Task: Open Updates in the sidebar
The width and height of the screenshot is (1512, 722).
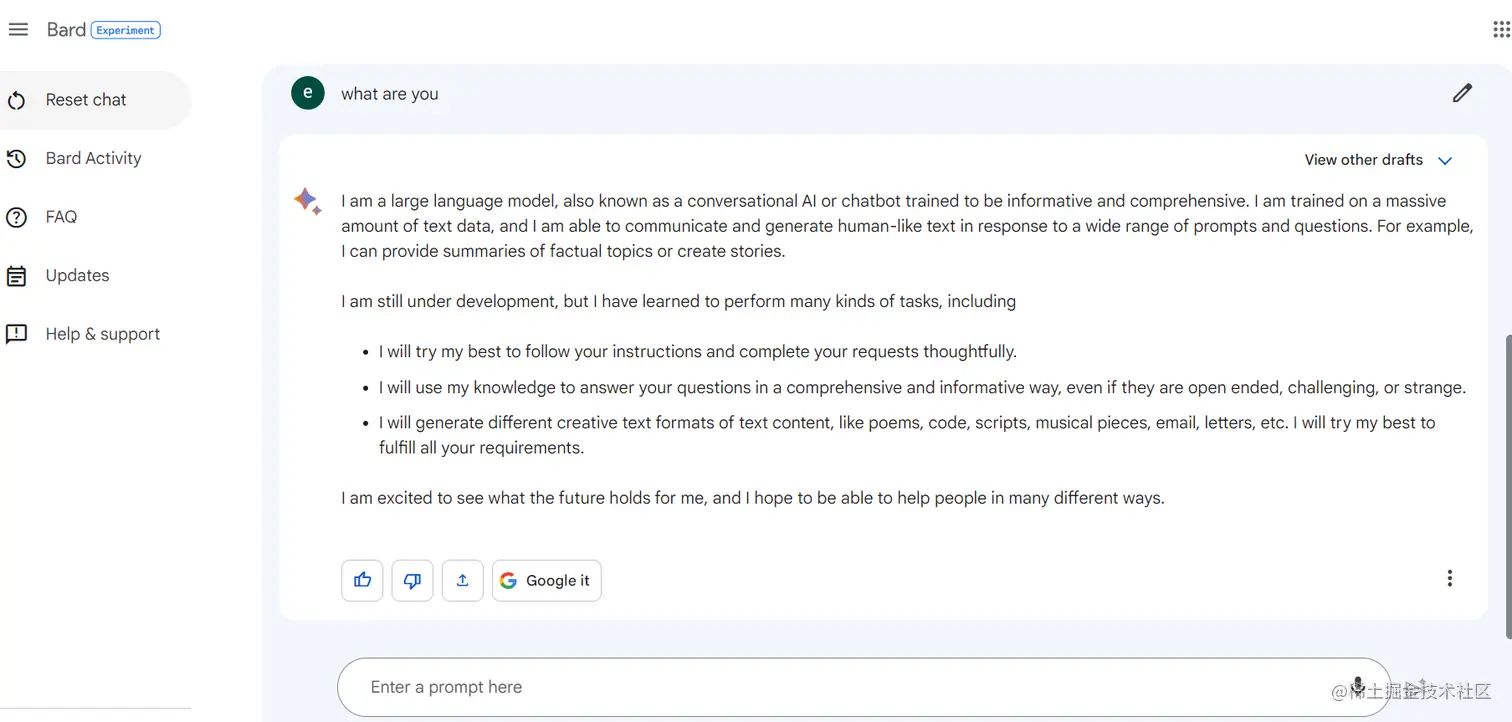Action: (x=77, y=275)
